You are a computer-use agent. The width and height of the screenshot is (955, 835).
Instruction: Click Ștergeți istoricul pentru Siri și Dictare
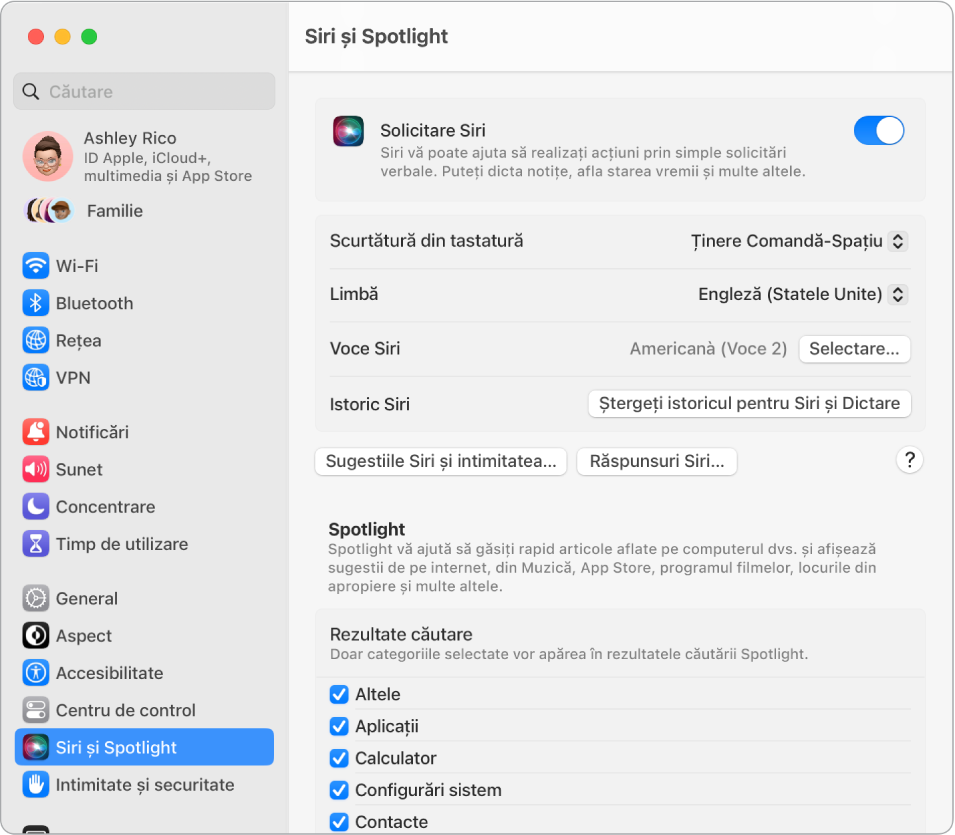748,403
